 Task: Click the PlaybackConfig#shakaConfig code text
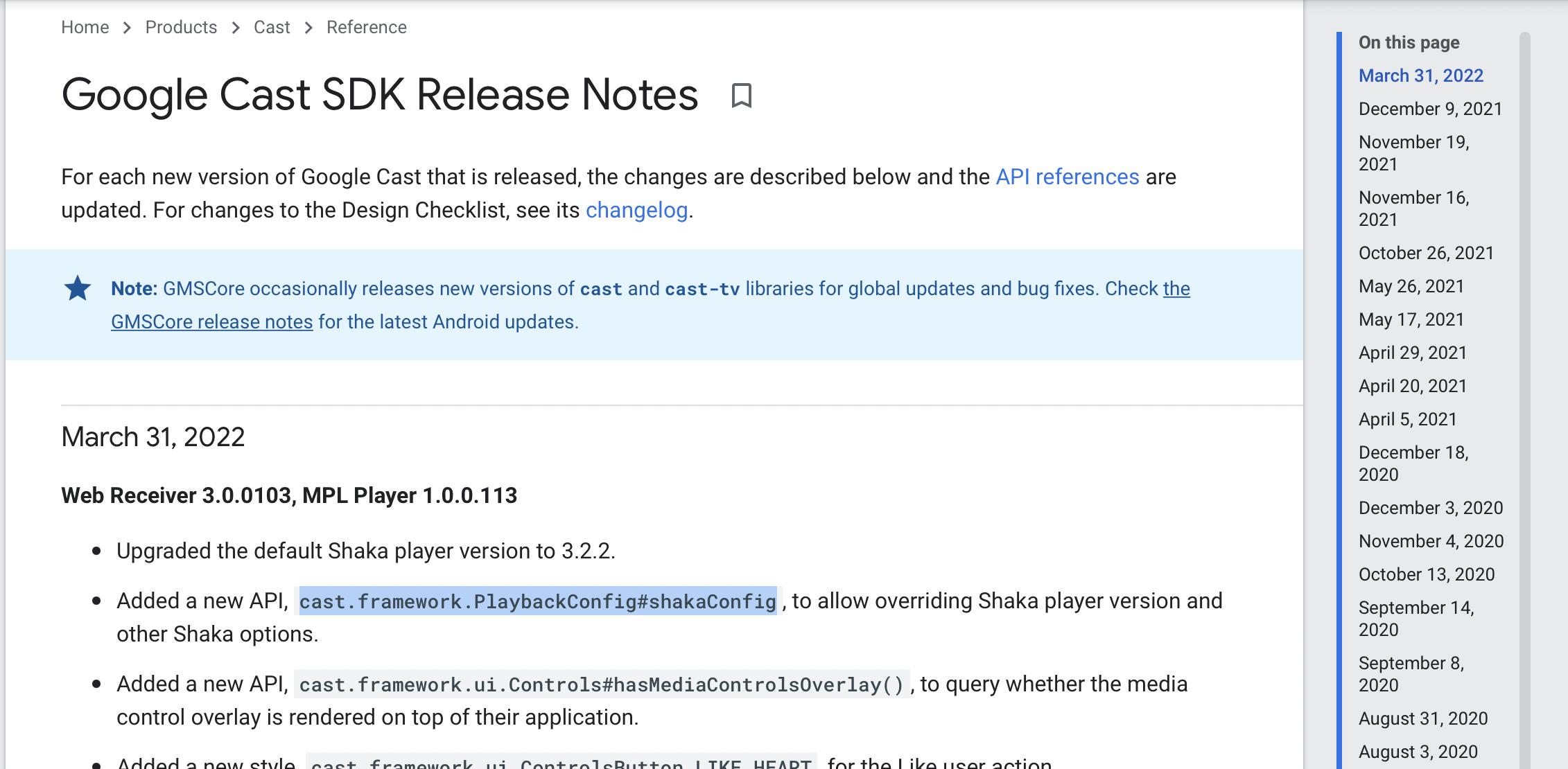click(x=537, y=601)
